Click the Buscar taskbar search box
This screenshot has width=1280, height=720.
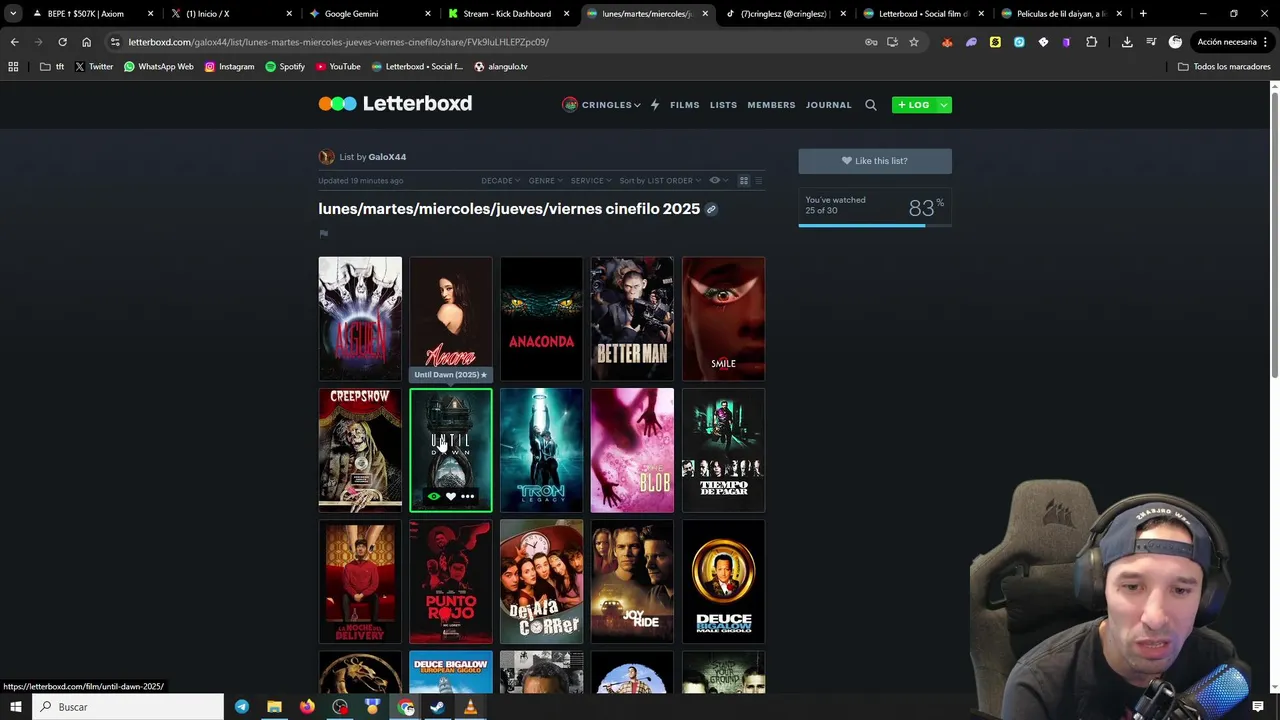point(129,707)
